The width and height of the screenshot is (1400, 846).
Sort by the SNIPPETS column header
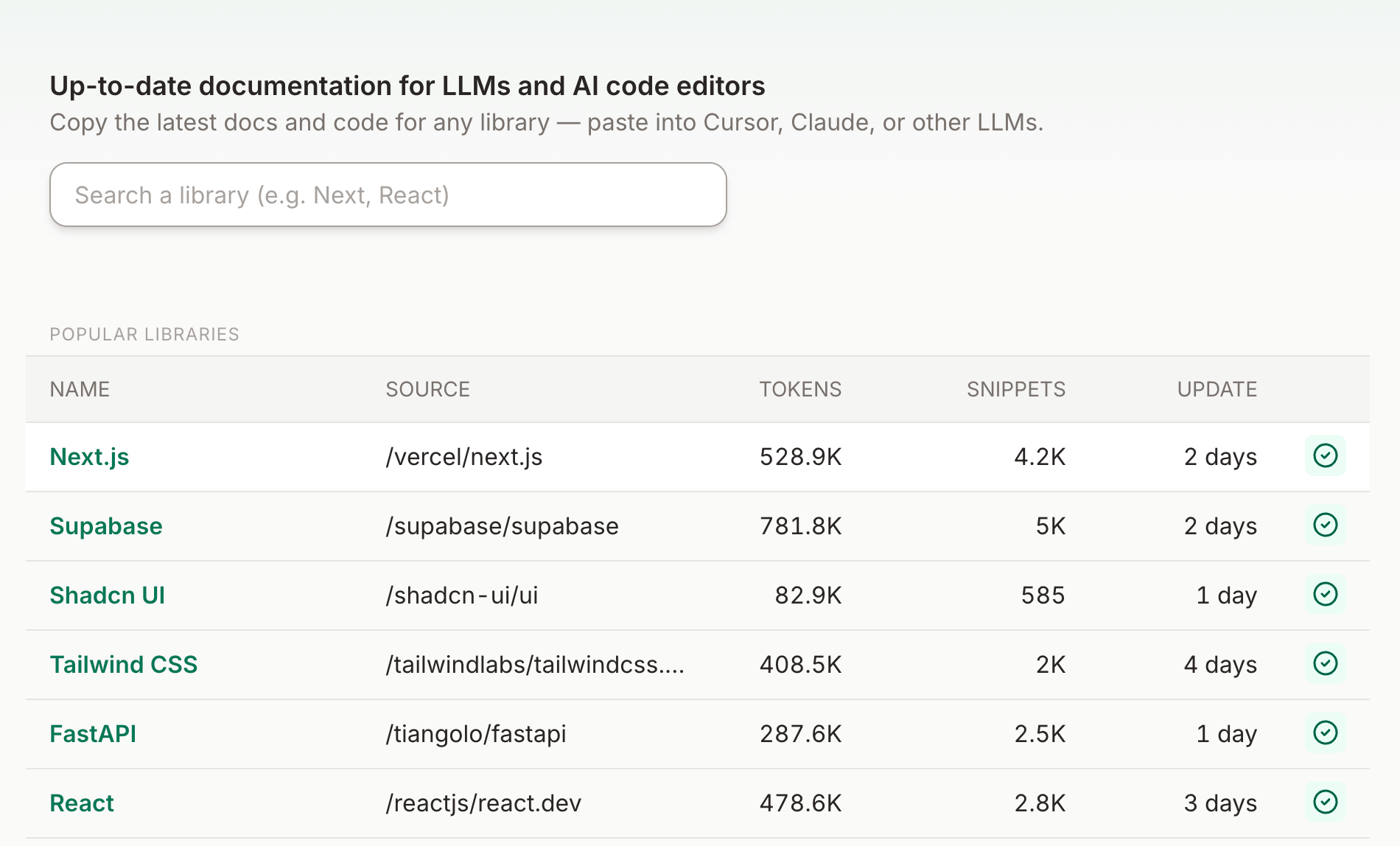click(1015, 389)
